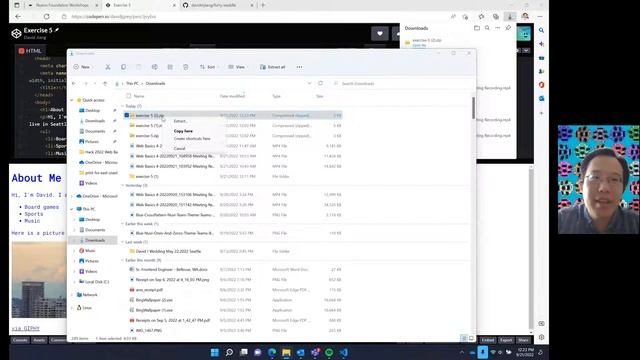This screenshot has height=360, width=640.
Task: Select Music under This PC
Action: pos(90,251)
